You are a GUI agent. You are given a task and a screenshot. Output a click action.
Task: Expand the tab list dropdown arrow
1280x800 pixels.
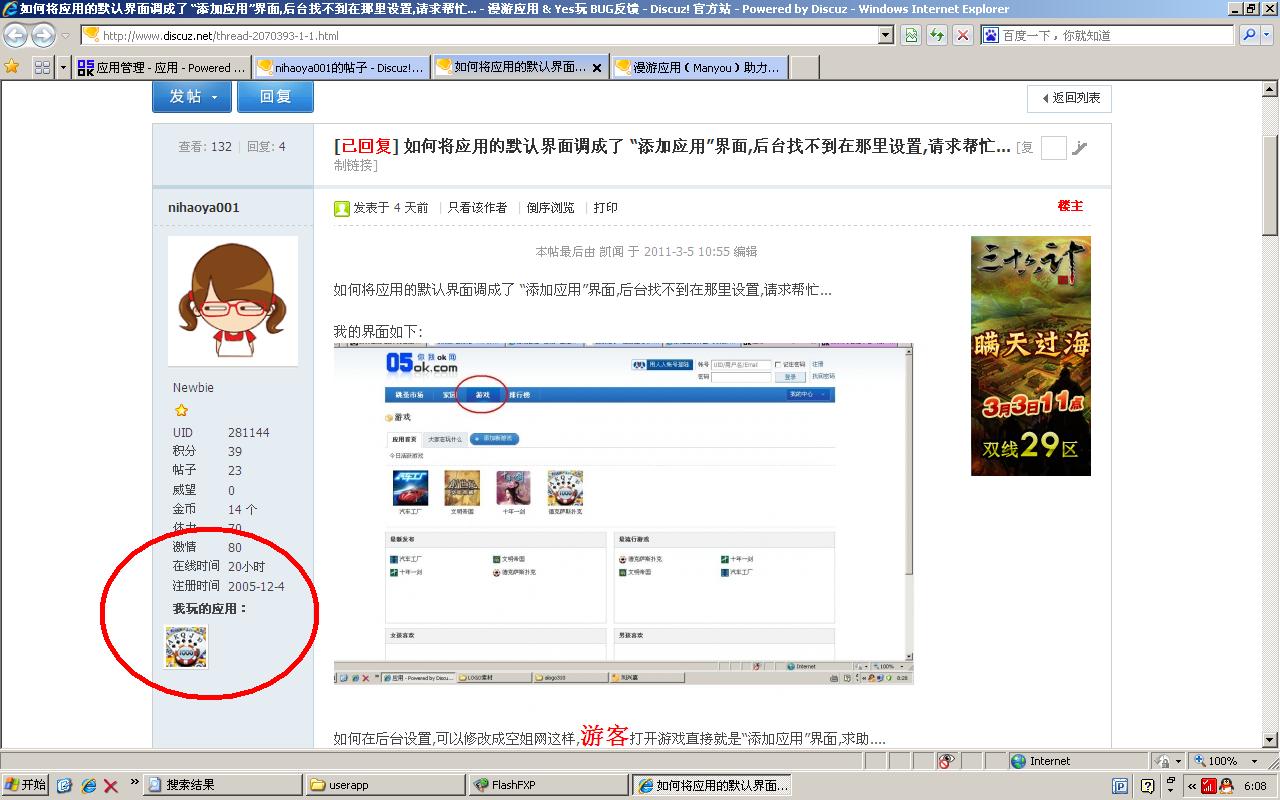click(x=63, y=67)
